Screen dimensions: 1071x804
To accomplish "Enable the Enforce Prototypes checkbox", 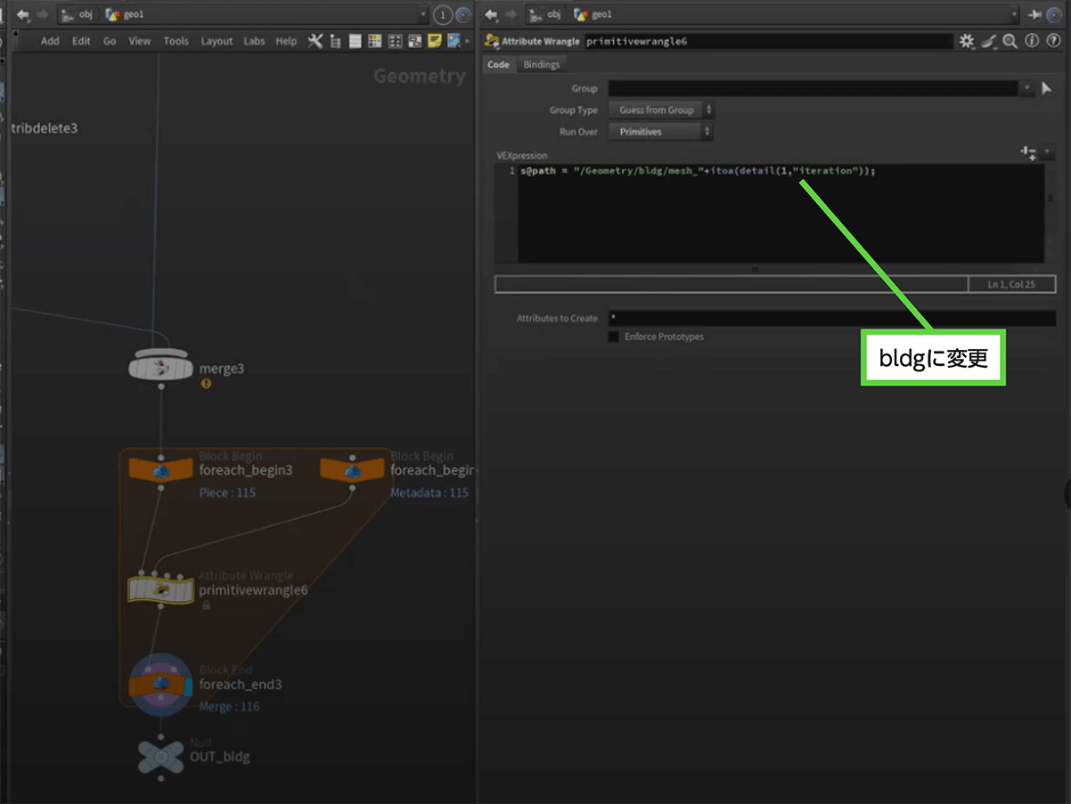I will click(613, 337).
